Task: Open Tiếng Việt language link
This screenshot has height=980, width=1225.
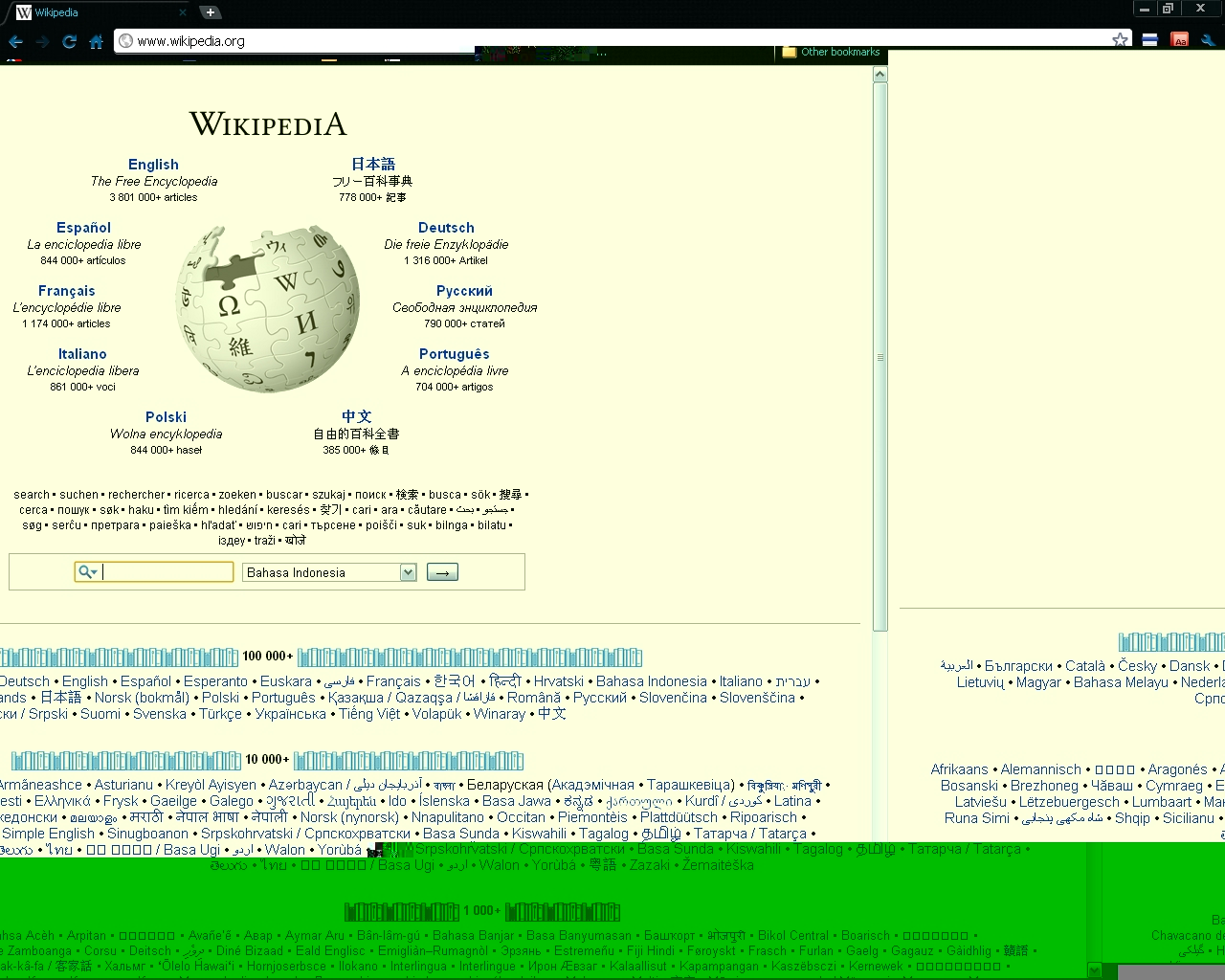Action: pos(369,714)
